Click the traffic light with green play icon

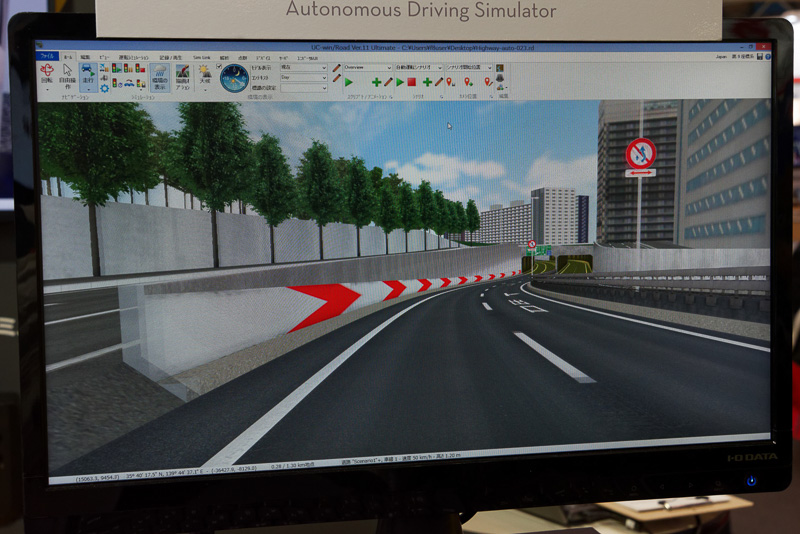pyautogui.click(x=117, y=68)
